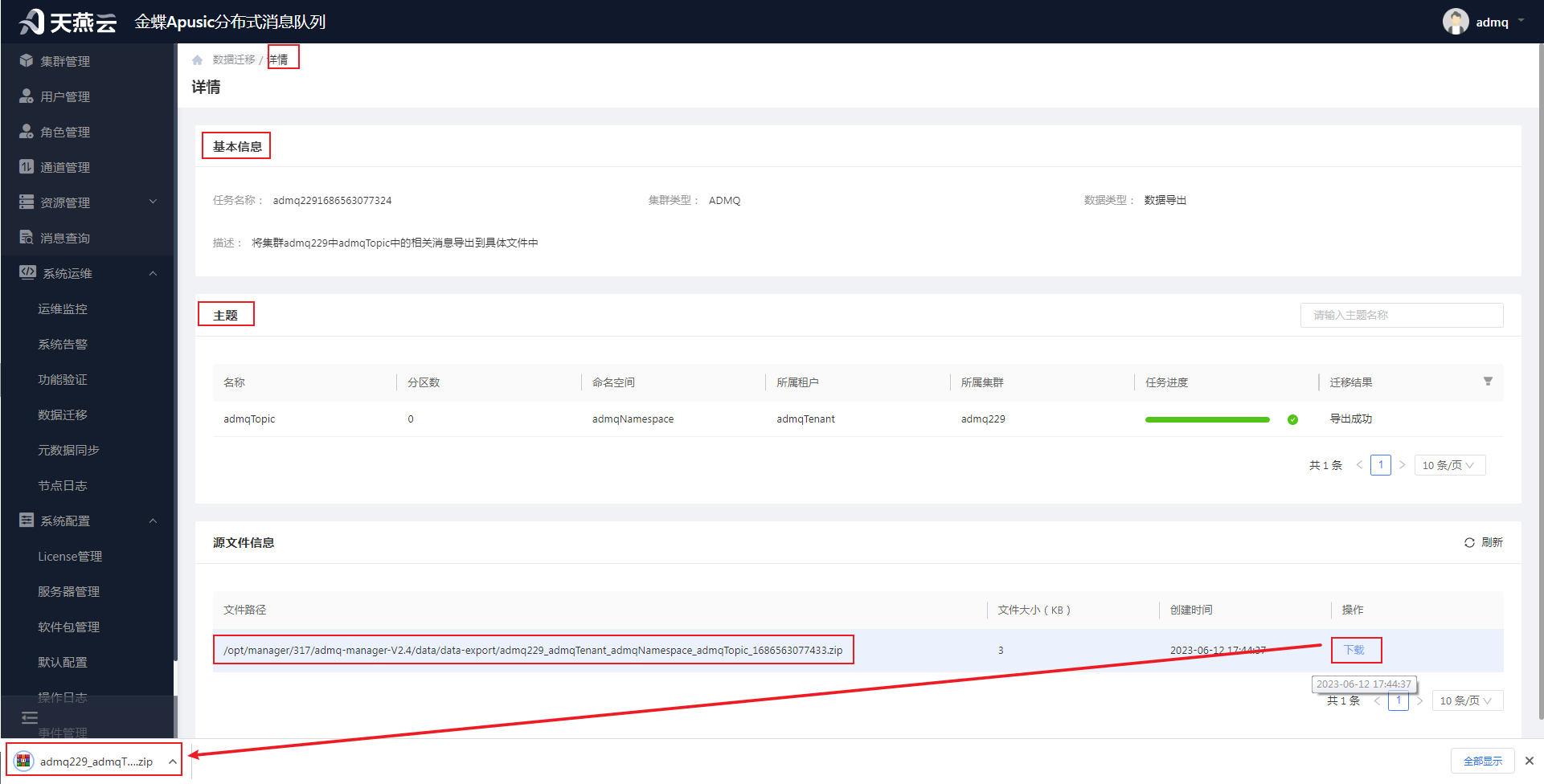Click the 刷新 label
Screen dimensions: 1544x784
1492,542
